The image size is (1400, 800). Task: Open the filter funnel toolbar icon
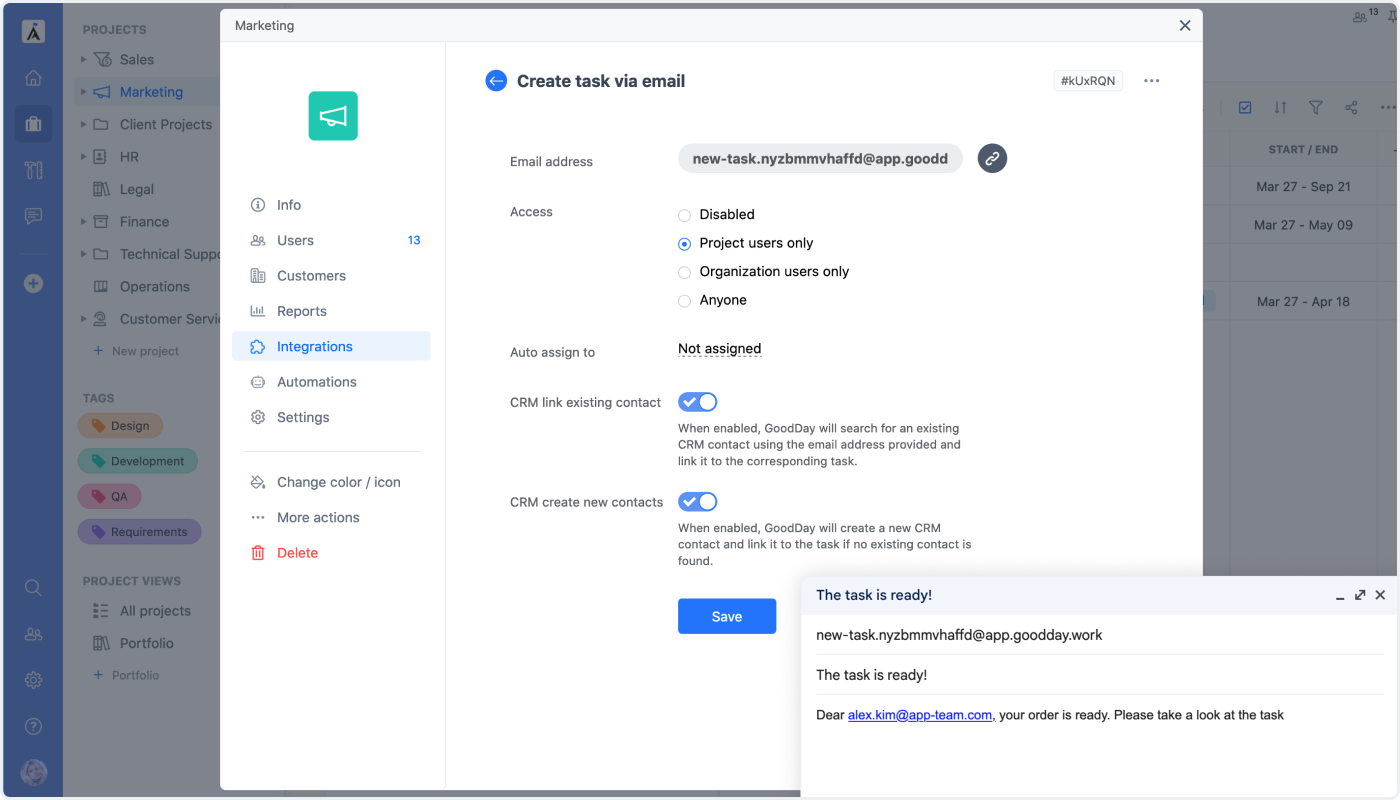pos(1316,107)
